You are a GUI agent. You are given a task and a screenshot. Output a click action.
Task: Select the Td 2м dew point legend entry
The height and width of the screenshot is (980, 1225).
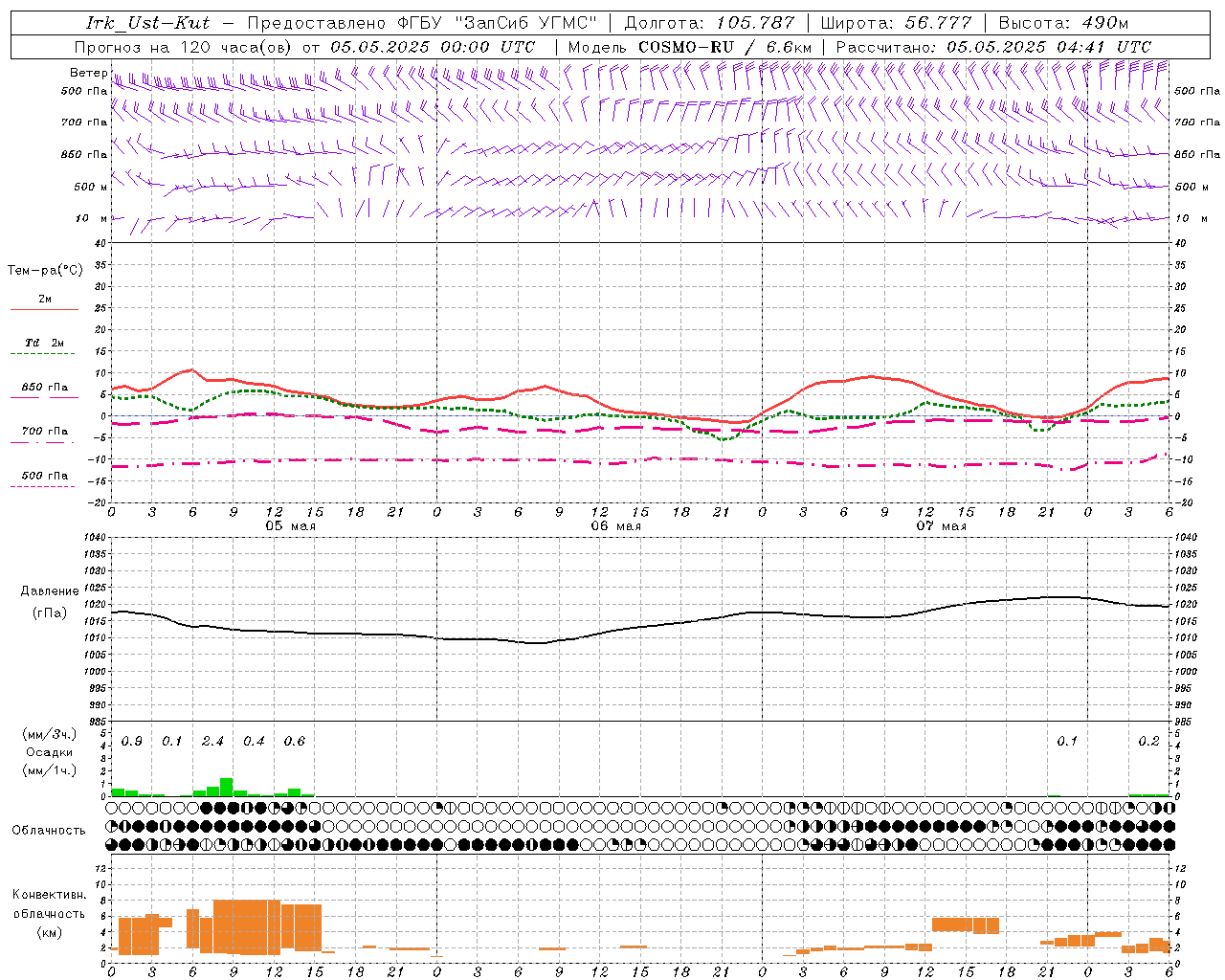click(x=44, y=343)
